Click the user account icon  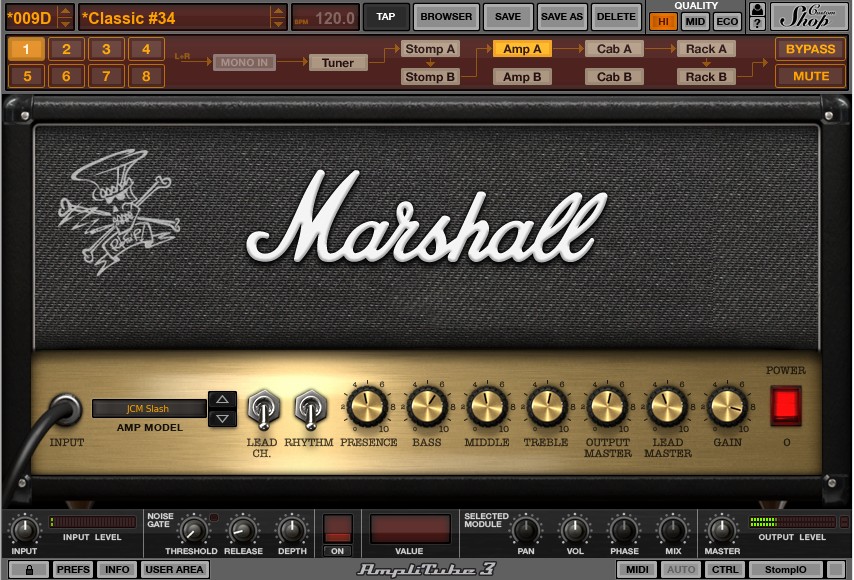click(757, 9)
